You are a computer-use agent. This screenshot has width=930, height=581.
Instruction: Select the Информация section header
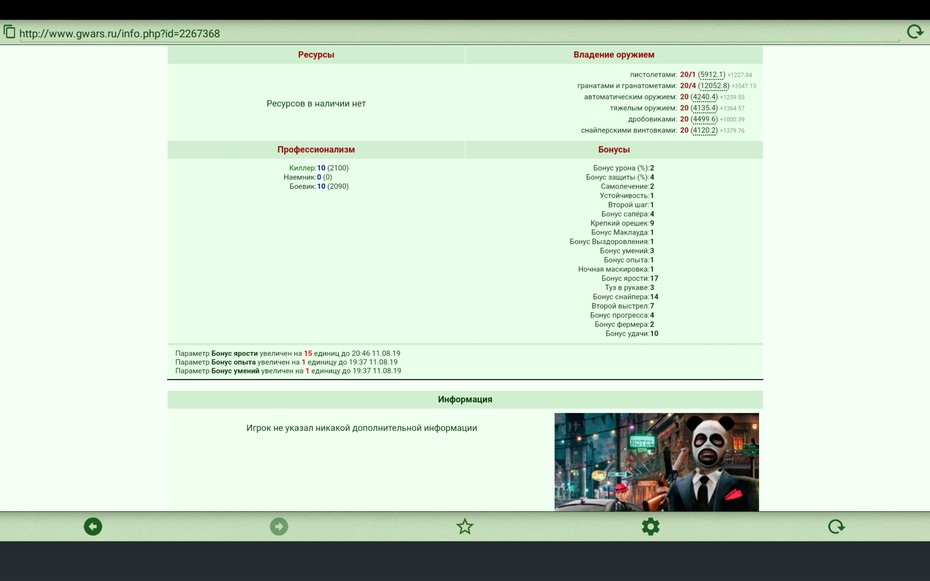[x=465, y=399]
